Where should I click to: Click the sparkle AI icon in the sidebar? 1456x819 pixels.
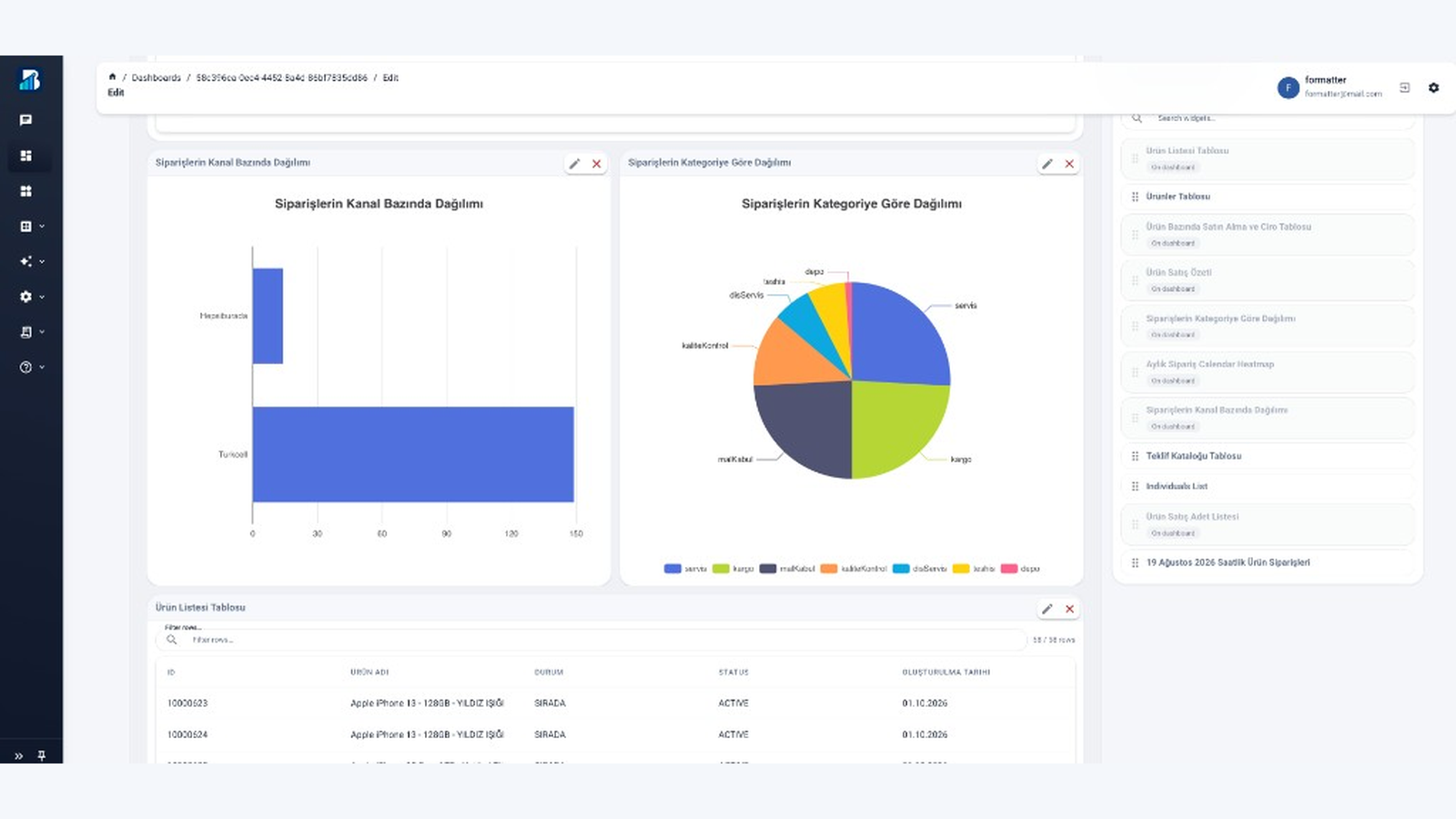[x=25, y=261]
